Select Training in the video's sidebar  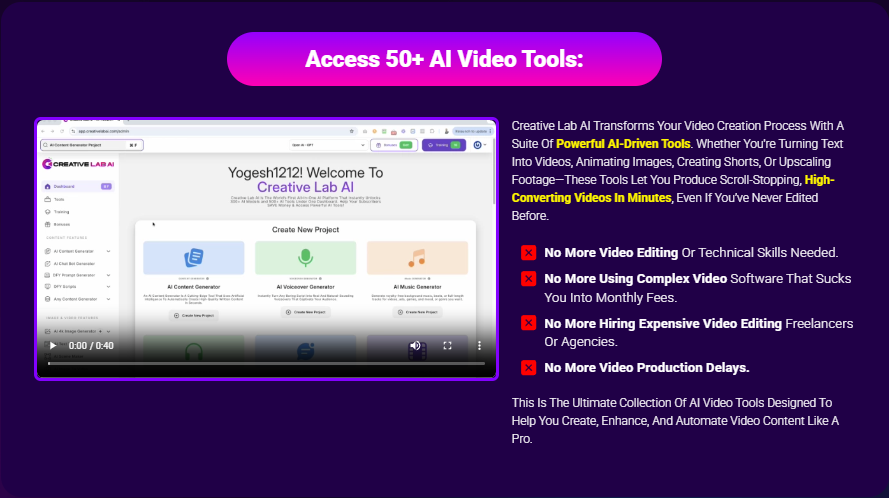pos(61,212)
